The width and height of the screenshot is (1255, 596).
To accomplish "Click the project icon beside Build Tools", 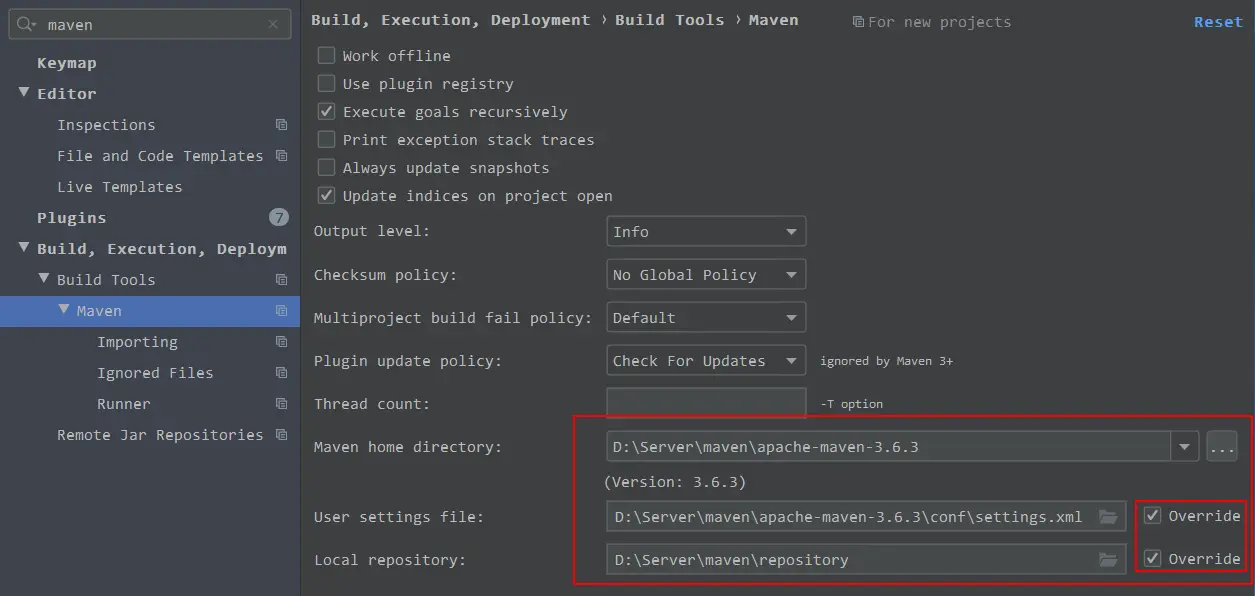I will point(281,280).
